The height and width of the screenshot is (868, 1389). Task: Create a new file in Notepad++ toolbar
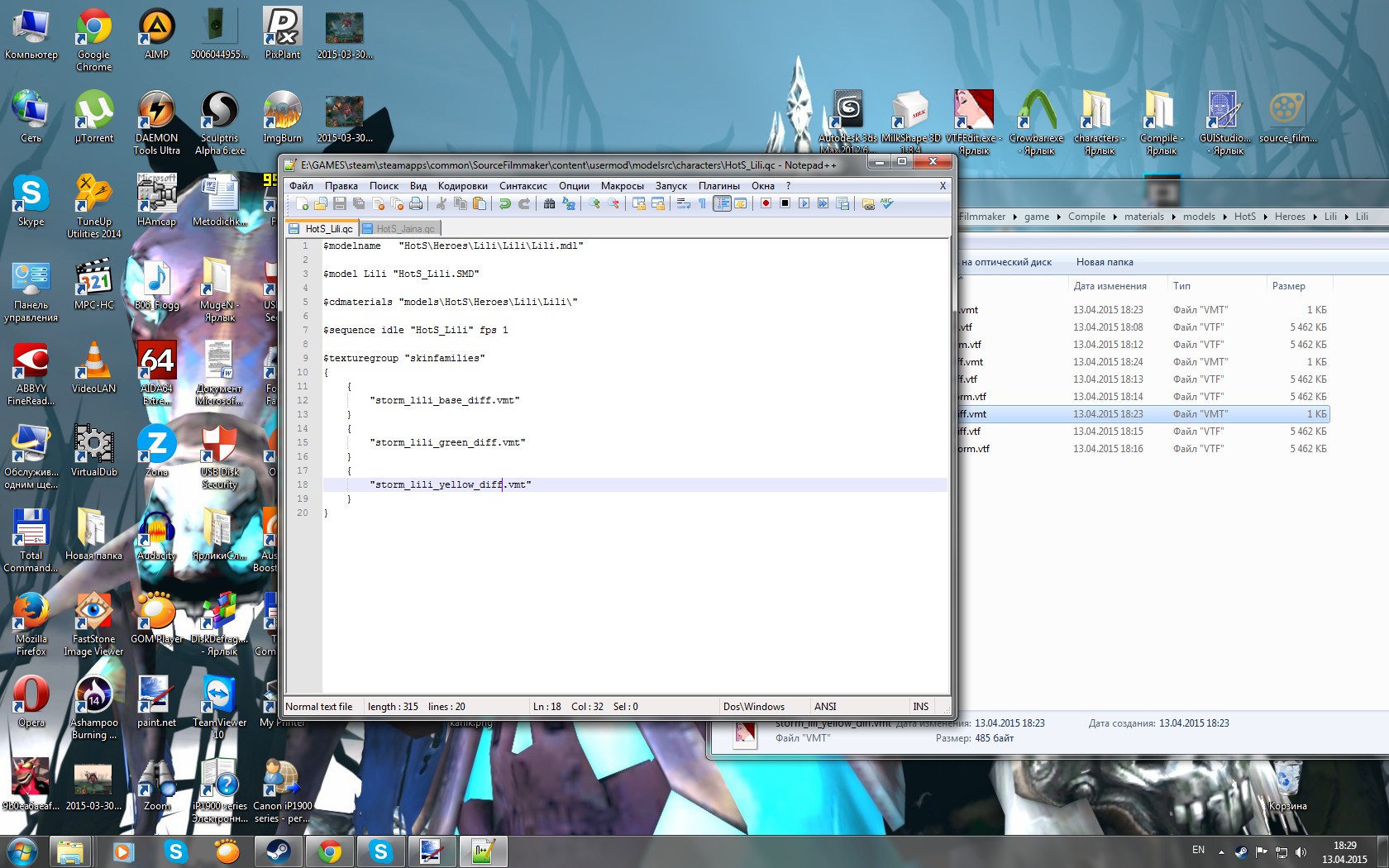point(303,203)
